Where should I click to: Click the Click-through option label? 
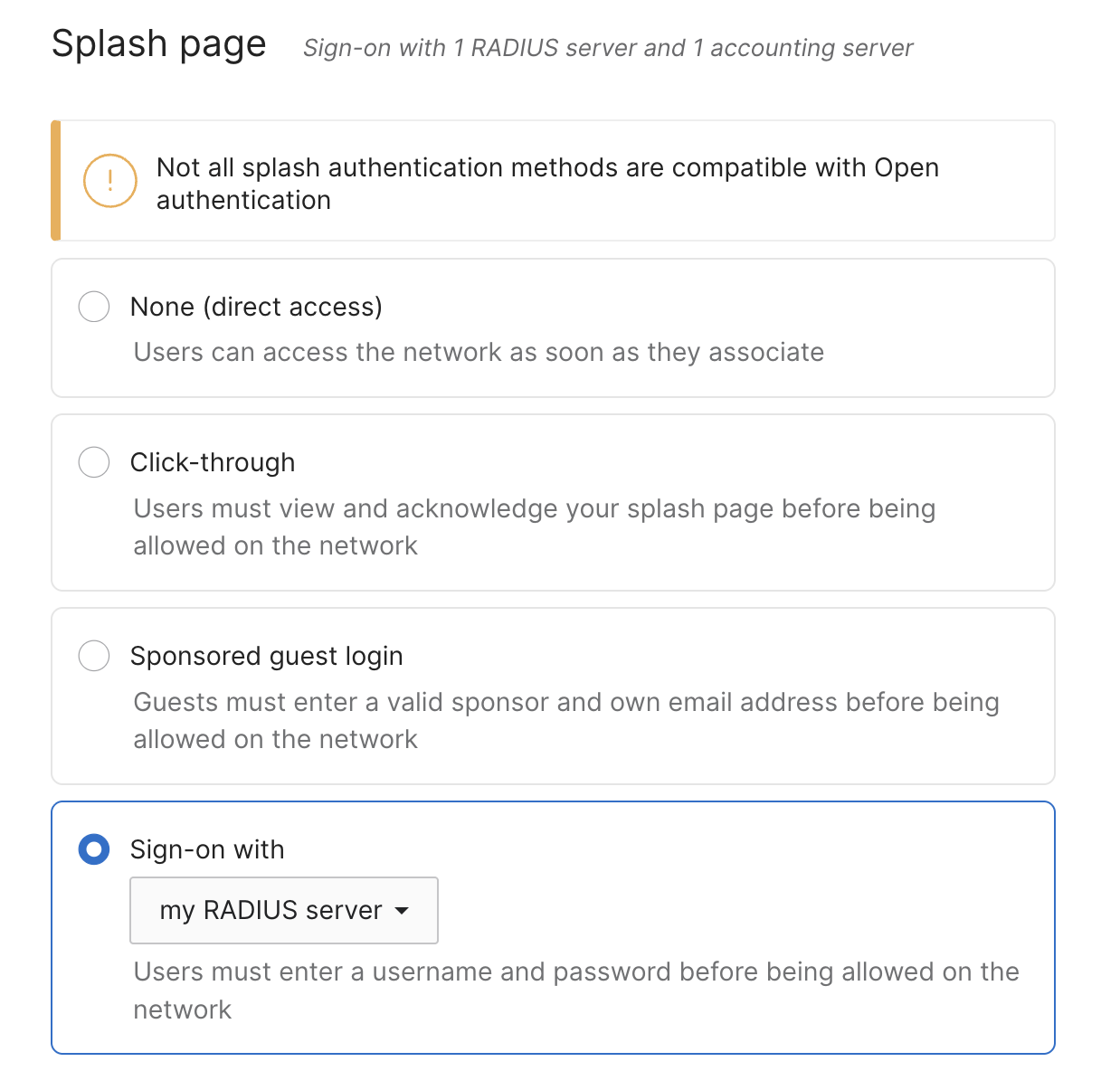(213, 462)
